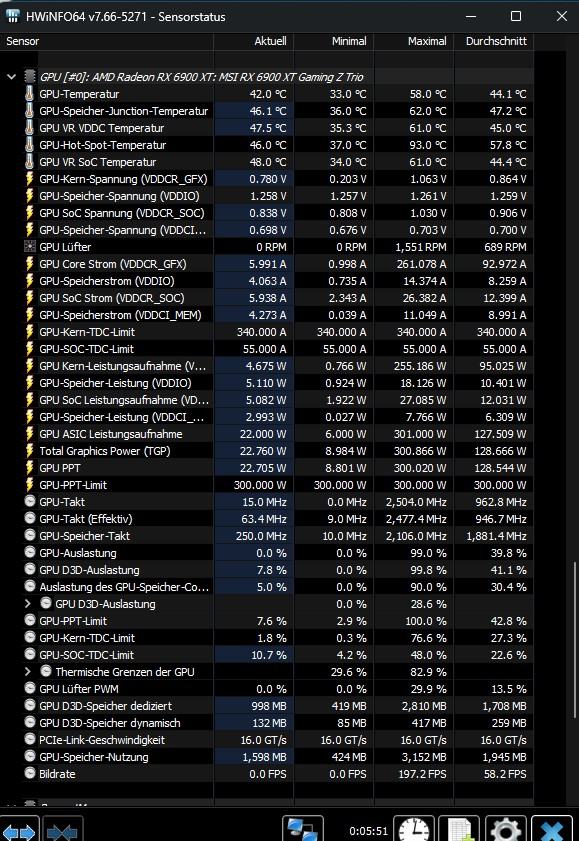Expand Thermische Grenzen der GPU arrow

28,672
